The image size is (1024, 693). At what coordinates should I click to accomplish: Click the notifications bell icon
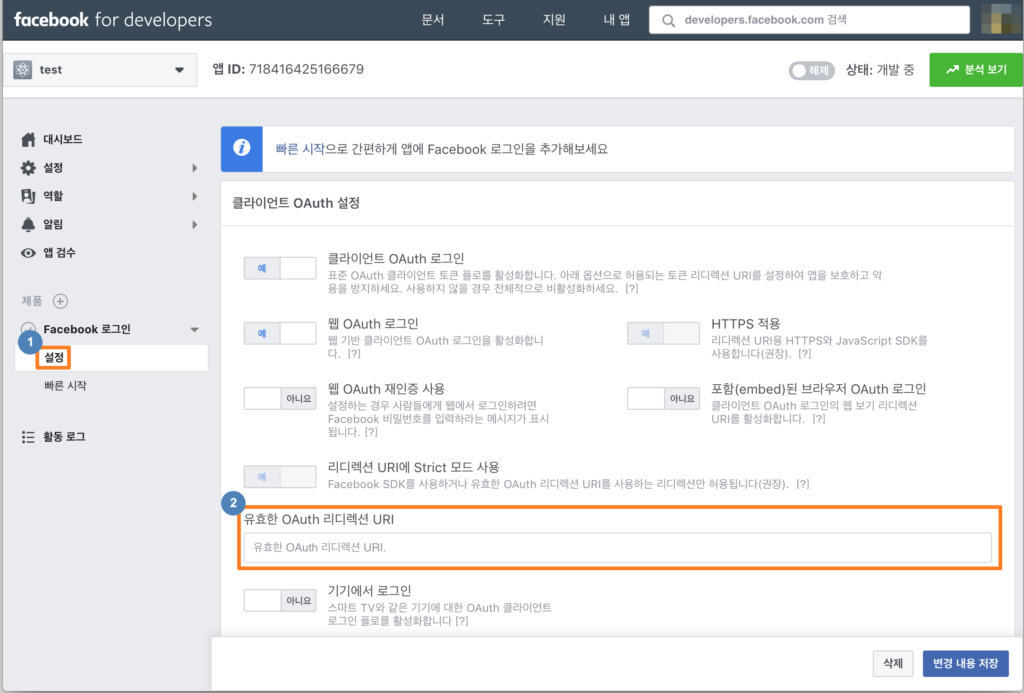(x=29, y=224)
